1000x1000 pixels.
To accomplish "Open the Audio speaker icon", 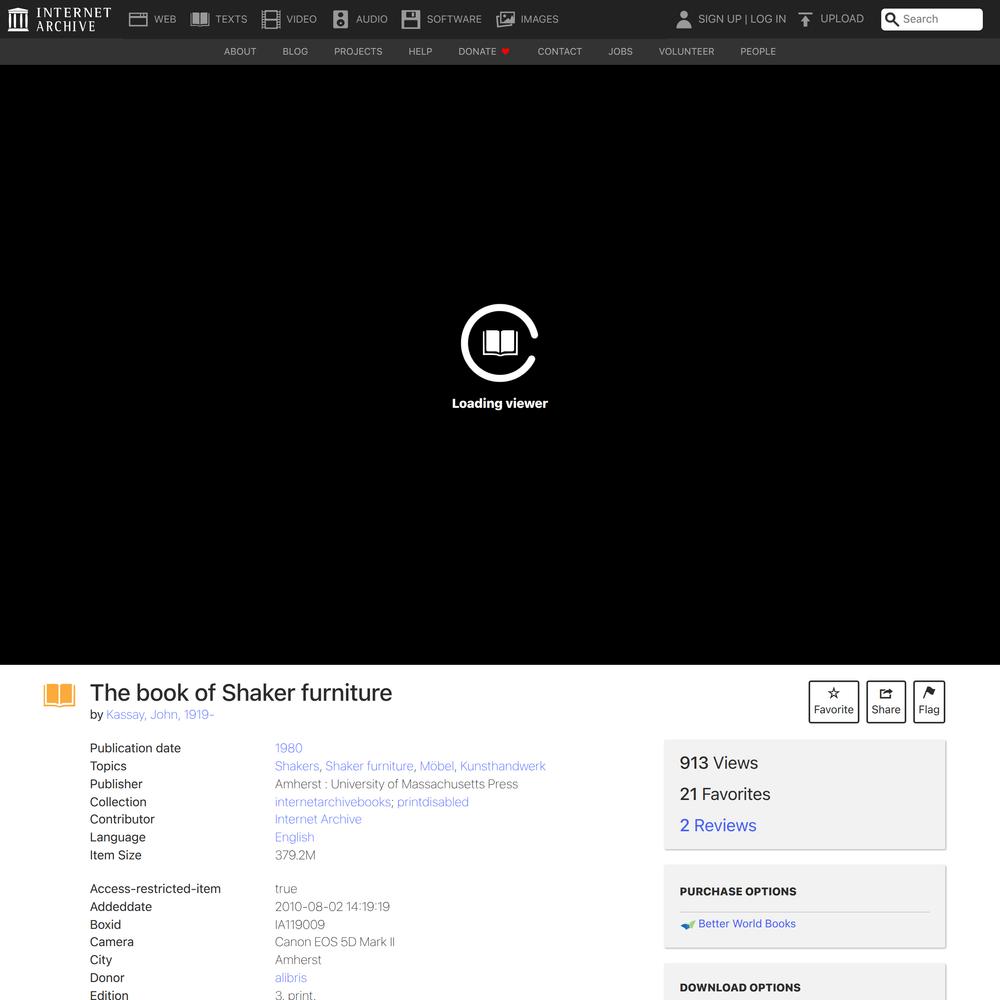I will (x=341, y=19).
